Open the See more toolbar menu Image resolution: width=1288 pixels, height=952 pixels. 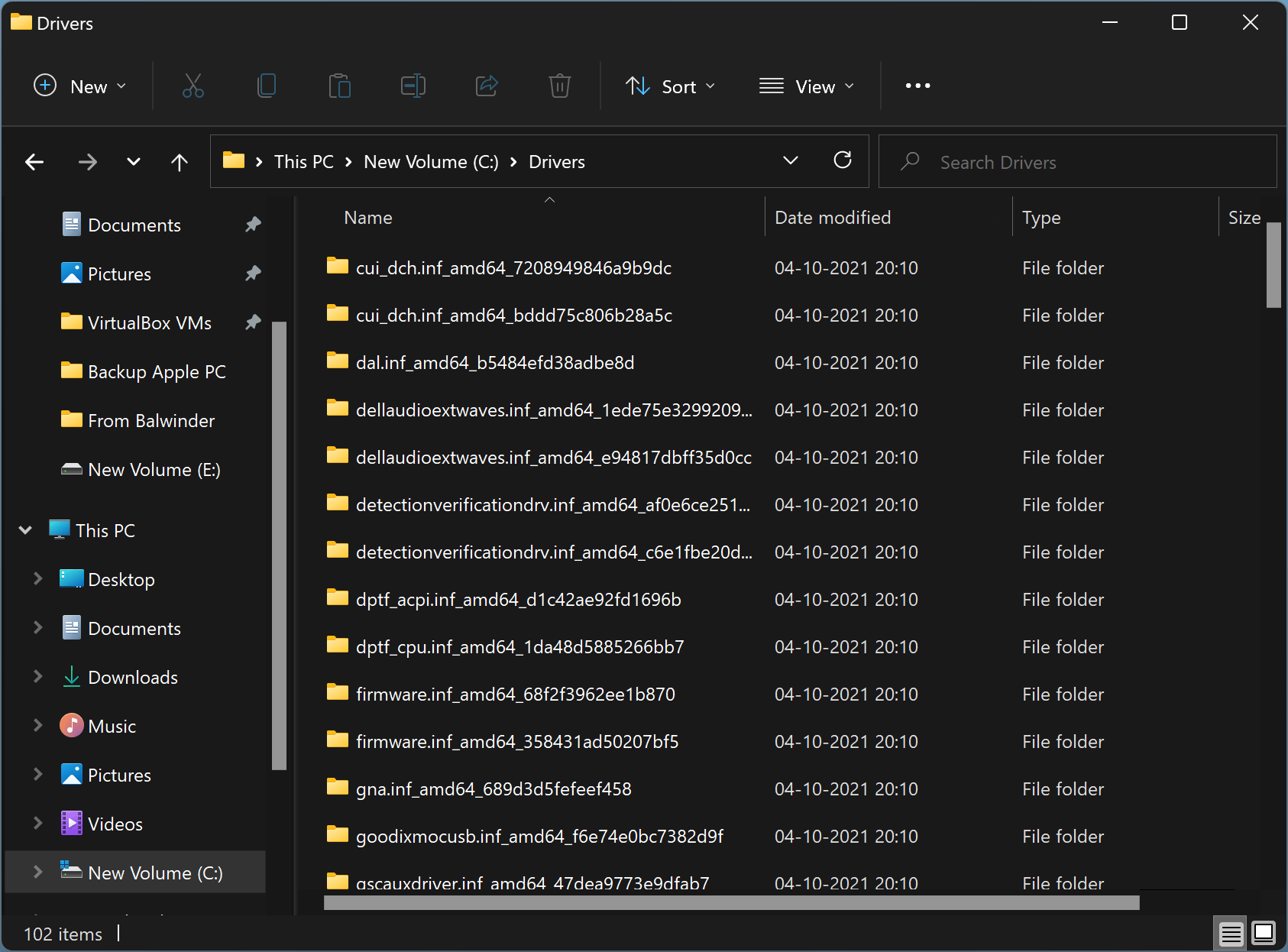coord(917,86)
